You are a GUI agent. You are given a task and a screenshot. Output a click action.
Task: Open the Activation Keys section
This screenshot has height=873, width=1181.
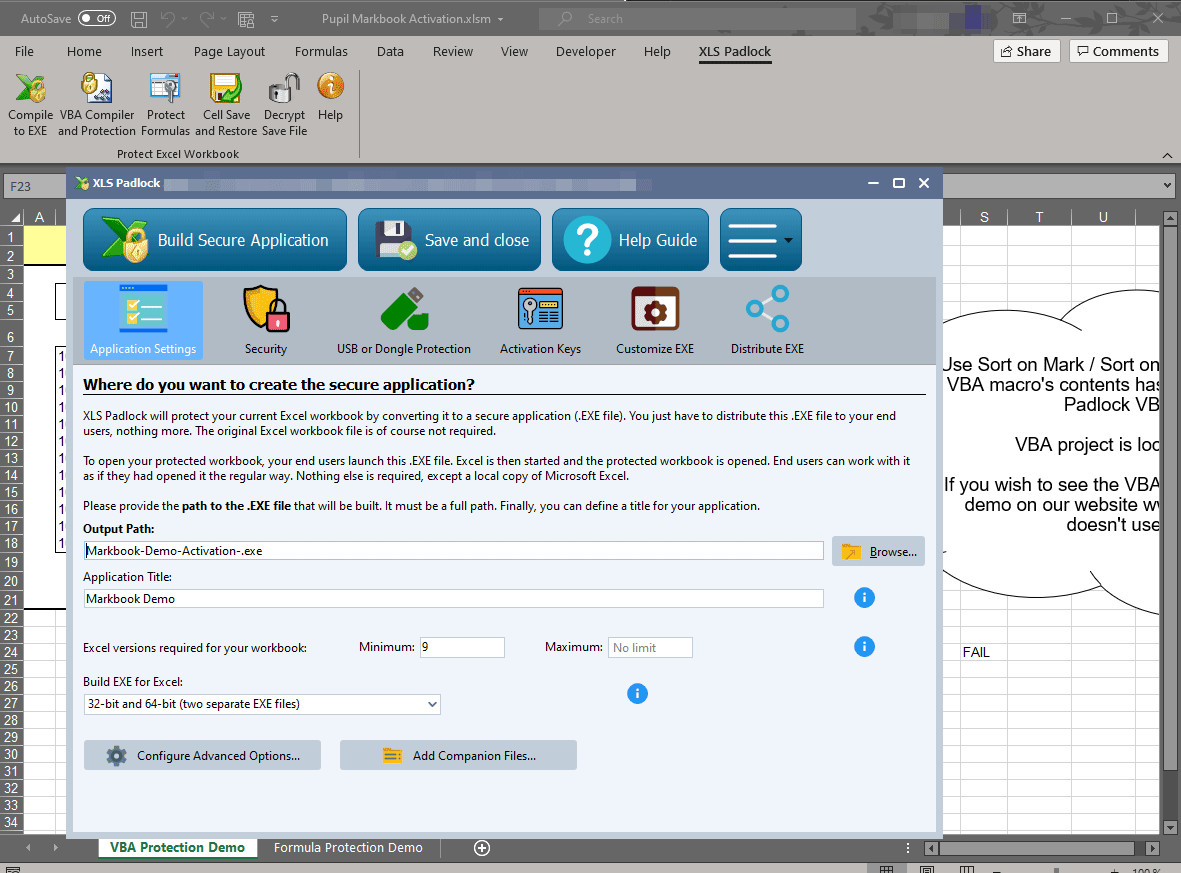pyautogui.click(x=540, y=320)
